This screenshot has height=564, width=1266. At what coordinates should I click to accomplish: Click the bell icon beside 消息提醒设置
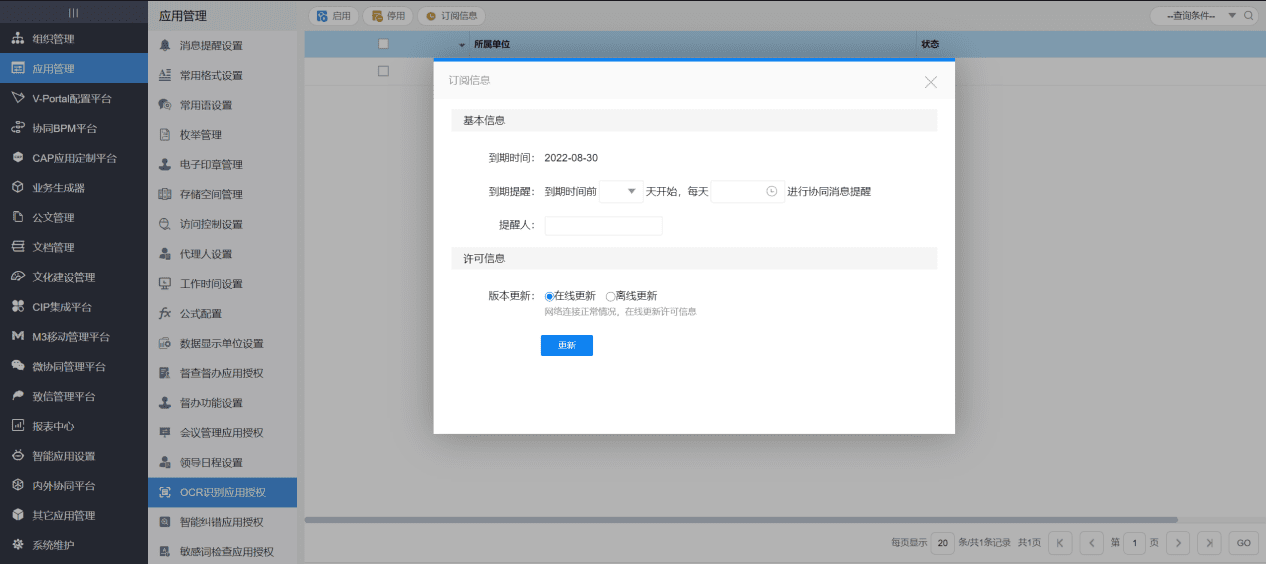coord(165,45)
